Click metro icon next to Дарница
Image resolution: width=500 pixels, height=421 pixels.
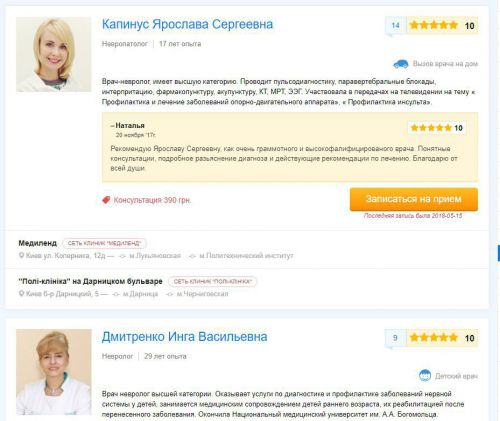click(116, 294)
